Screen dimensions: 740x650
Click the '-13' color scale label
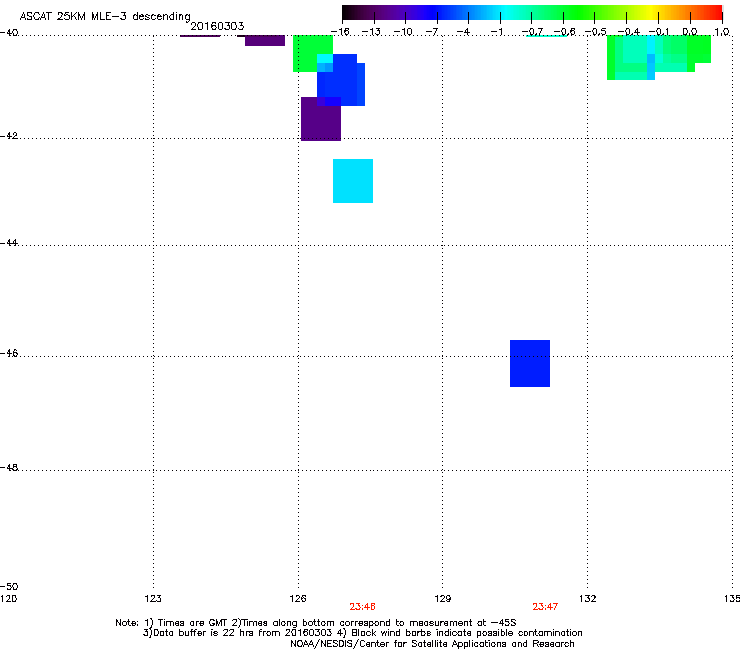(371, 32)
